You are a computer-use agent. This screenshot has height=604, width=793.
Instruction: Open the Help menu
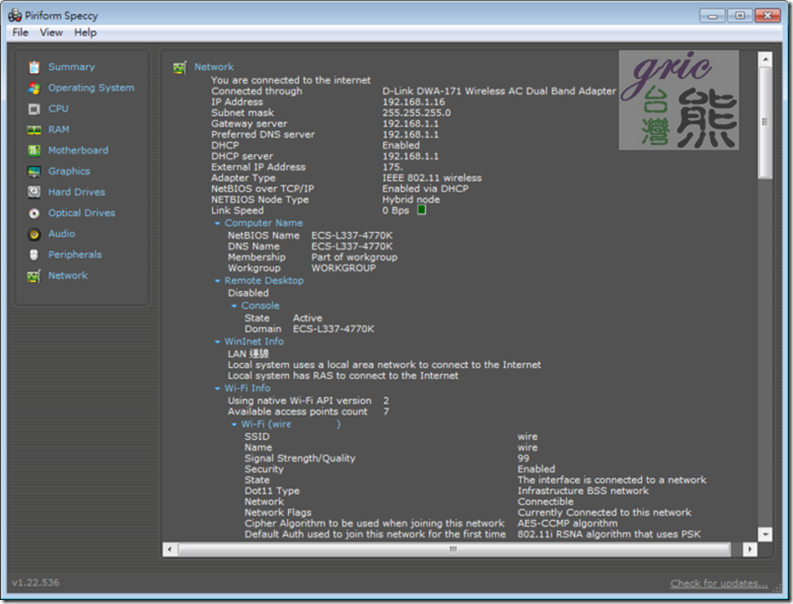click(85, 32)
